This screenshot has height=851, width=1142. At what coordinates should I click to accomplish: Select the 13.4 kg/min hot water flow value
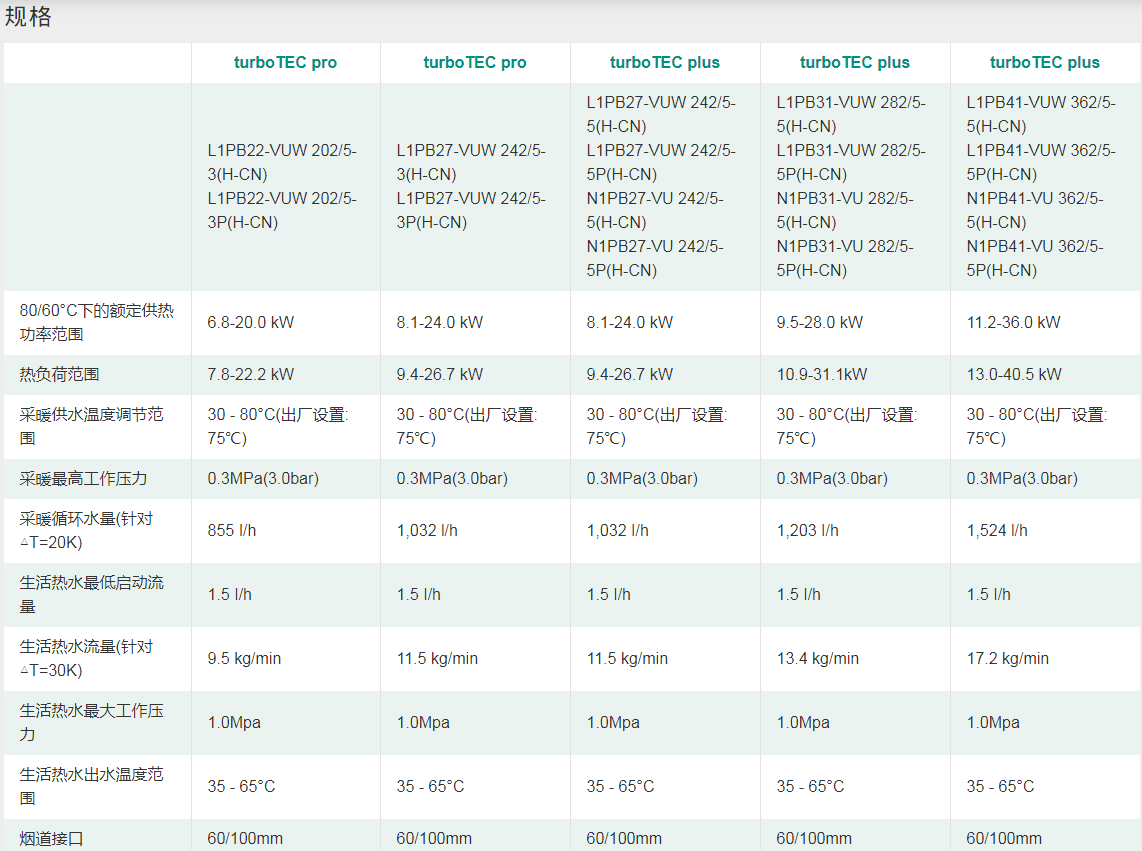tap(817, 658)
